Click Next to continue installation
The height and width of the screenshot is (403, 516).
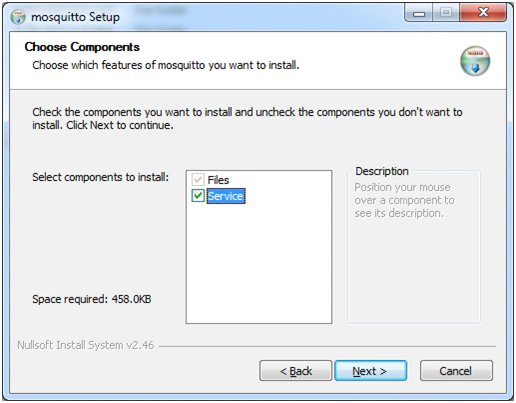click(371, 371)
